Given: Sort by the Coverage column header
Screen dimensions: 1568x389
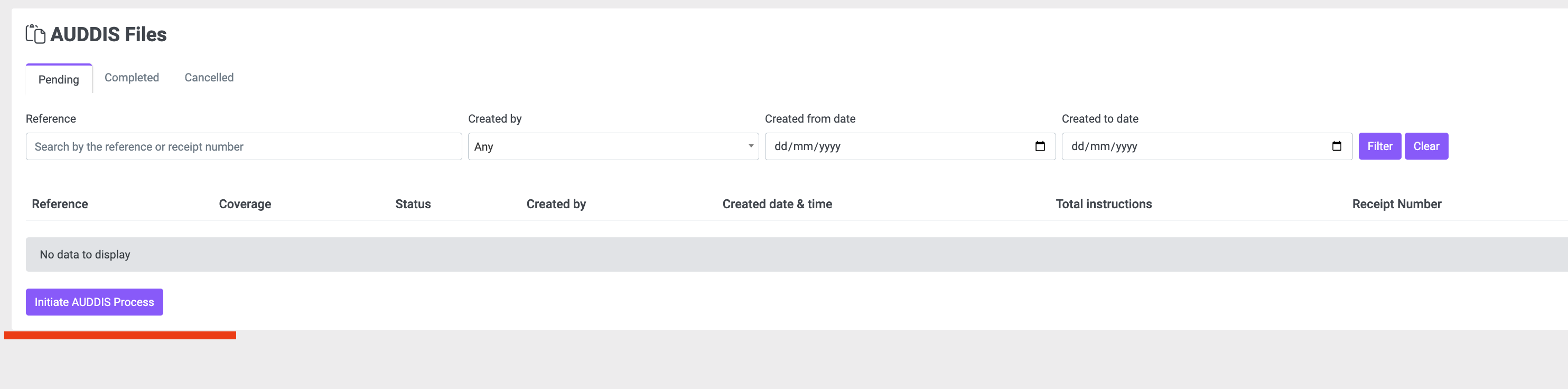Looking at the screenshot, I should coord(245,204).
